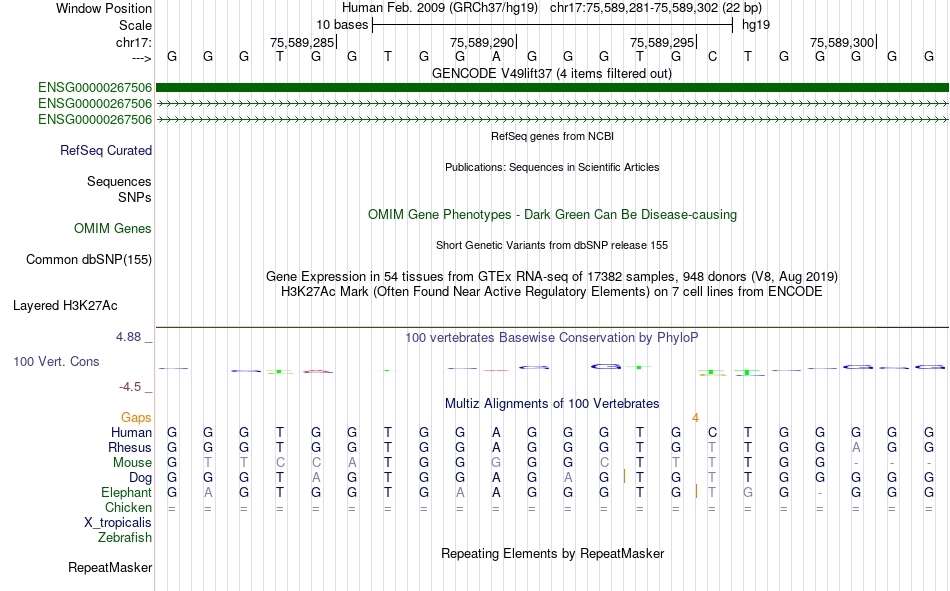Click the SNPs track label
Viewport: 950px width, 591px height.
click(x=135, y=198)
